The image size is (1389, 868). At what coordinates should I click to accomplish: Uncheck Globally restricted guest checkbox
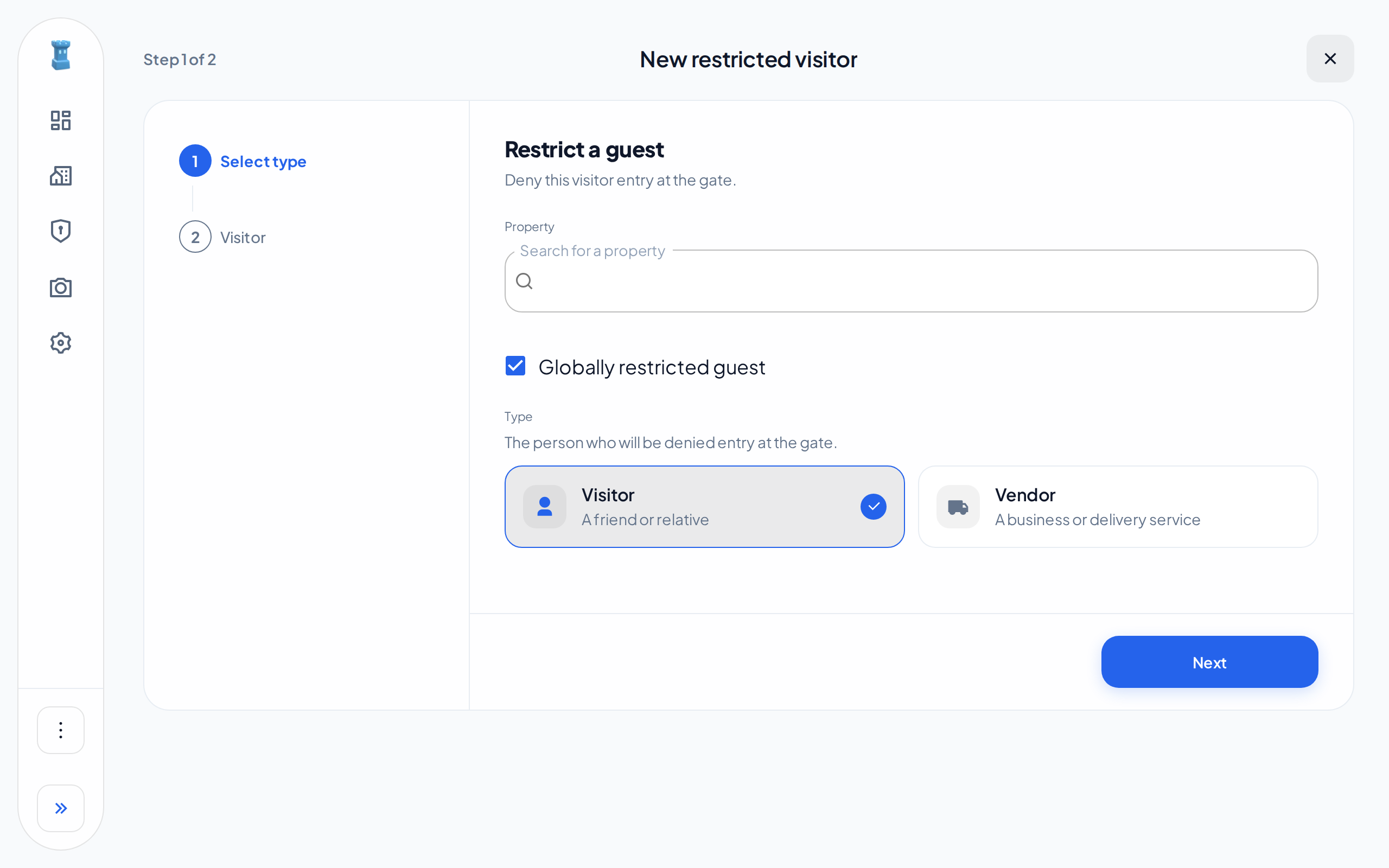click(x=515, y=366)
